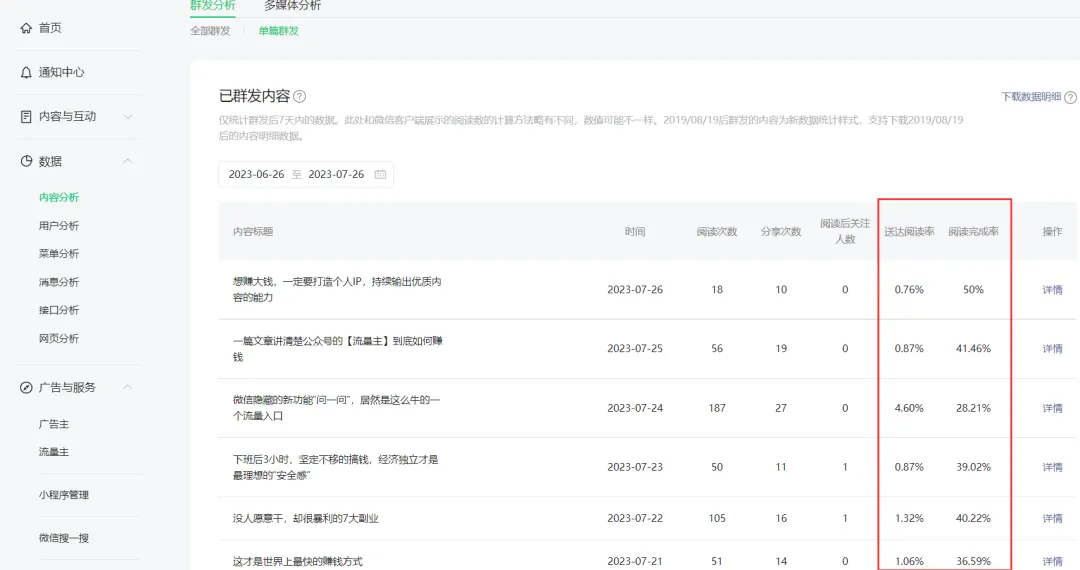This screenshot has width=1080, height=570.
Task: Open 详情 for the 2023-07-24 article
Action: tap(1052, 408)
